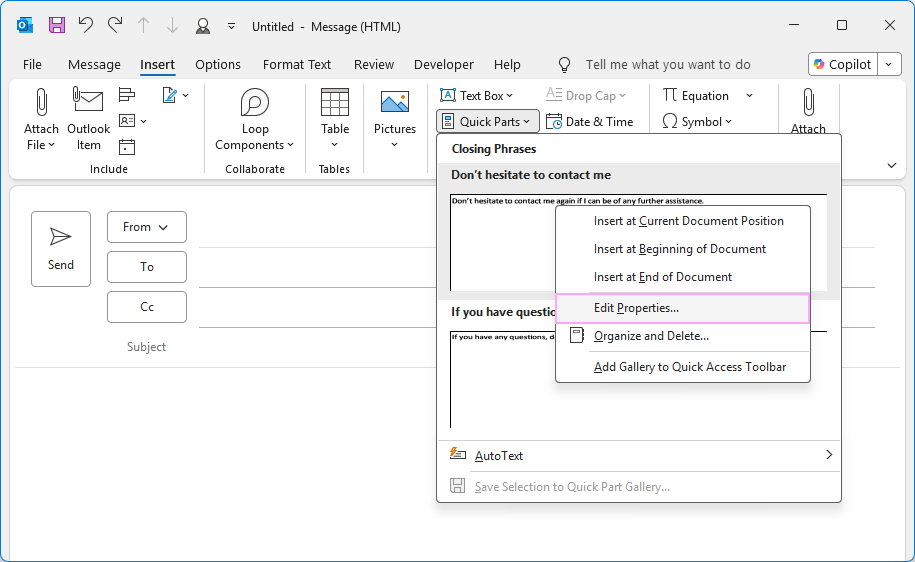Choose Insert at Beginning of Document
This screenshot has height=562, width=915.
pos(683,249)
